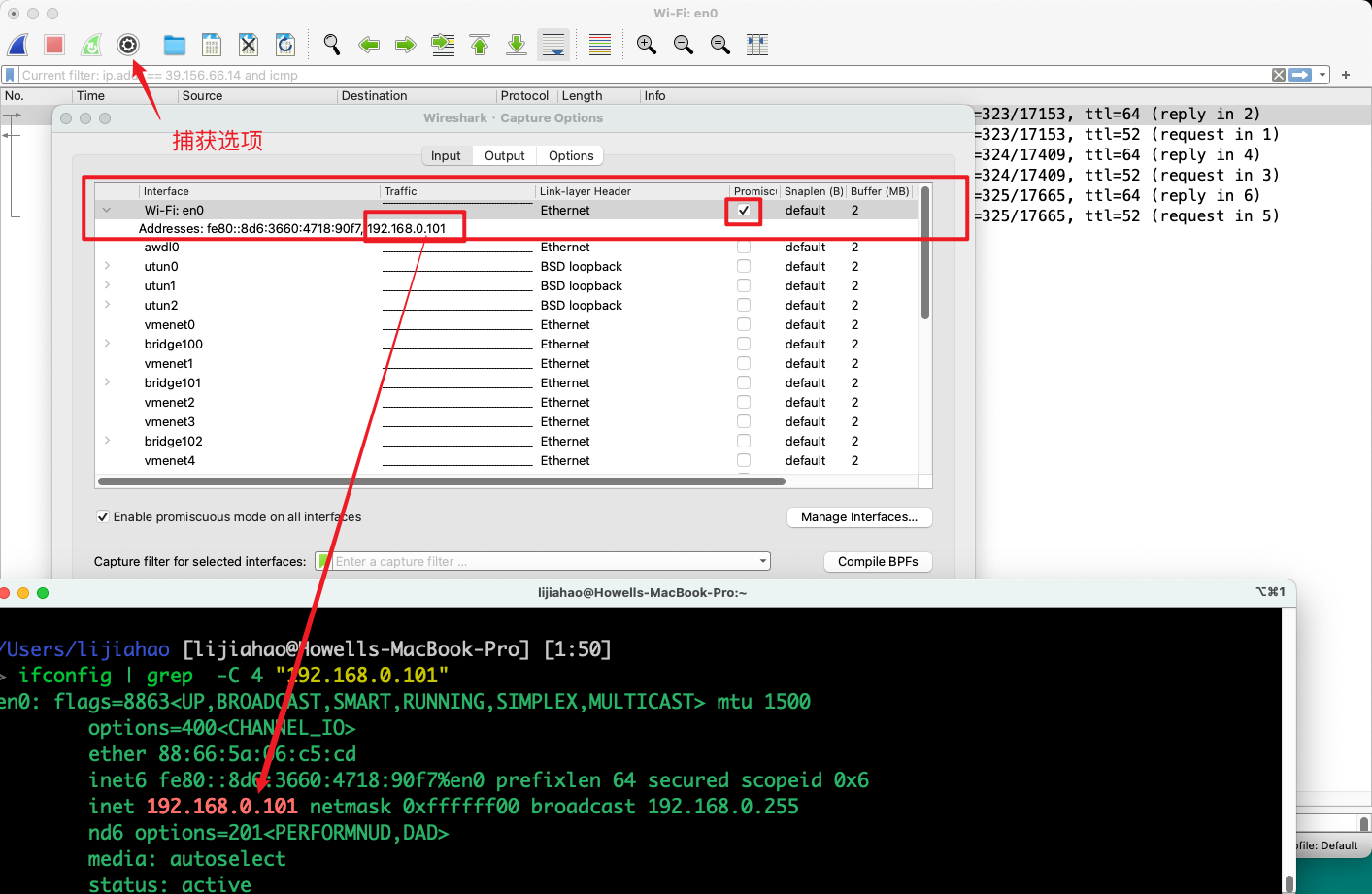
Task: Click the terminal window scrollbar thumb
Action: point(1289,883)
